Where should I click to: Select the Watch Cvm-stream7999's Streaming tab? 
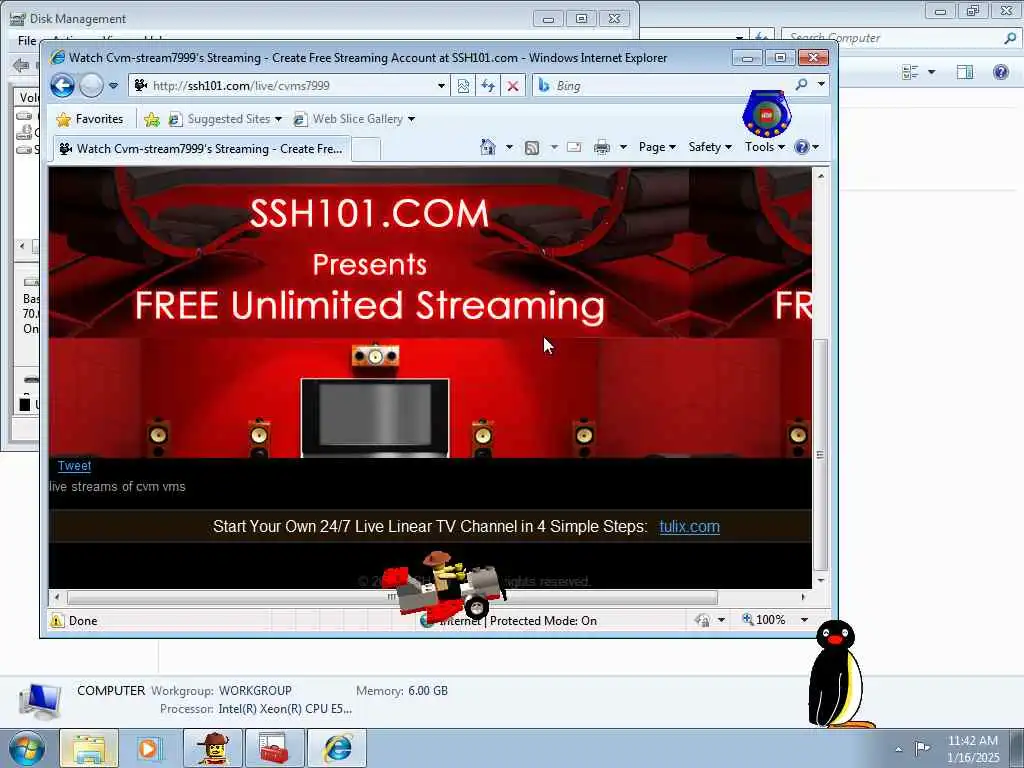[x=201, y=149]
